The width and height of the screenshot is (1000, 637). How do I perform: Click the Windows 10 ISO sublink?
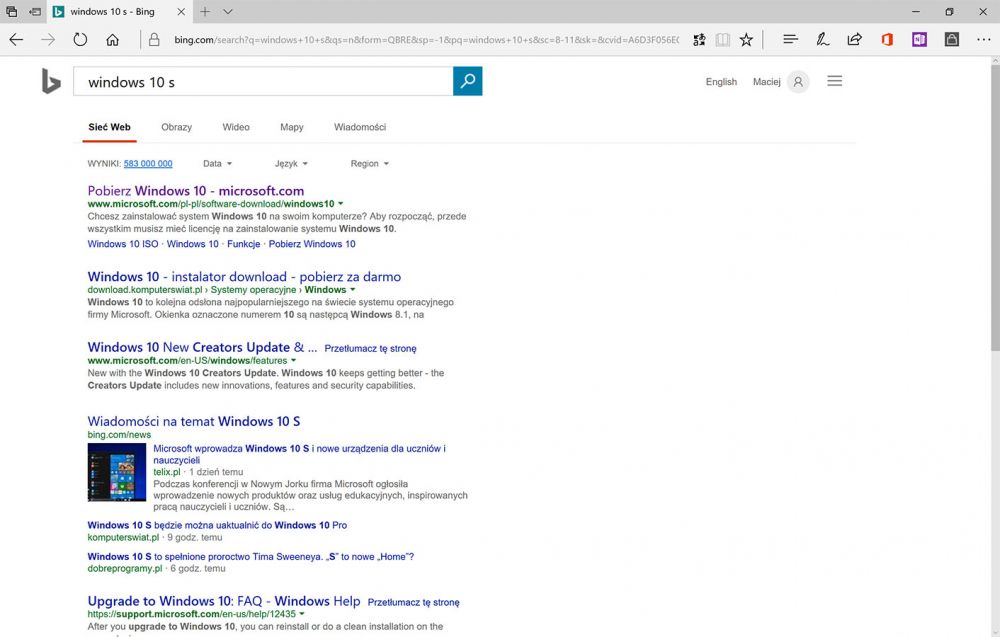point(123,244)
